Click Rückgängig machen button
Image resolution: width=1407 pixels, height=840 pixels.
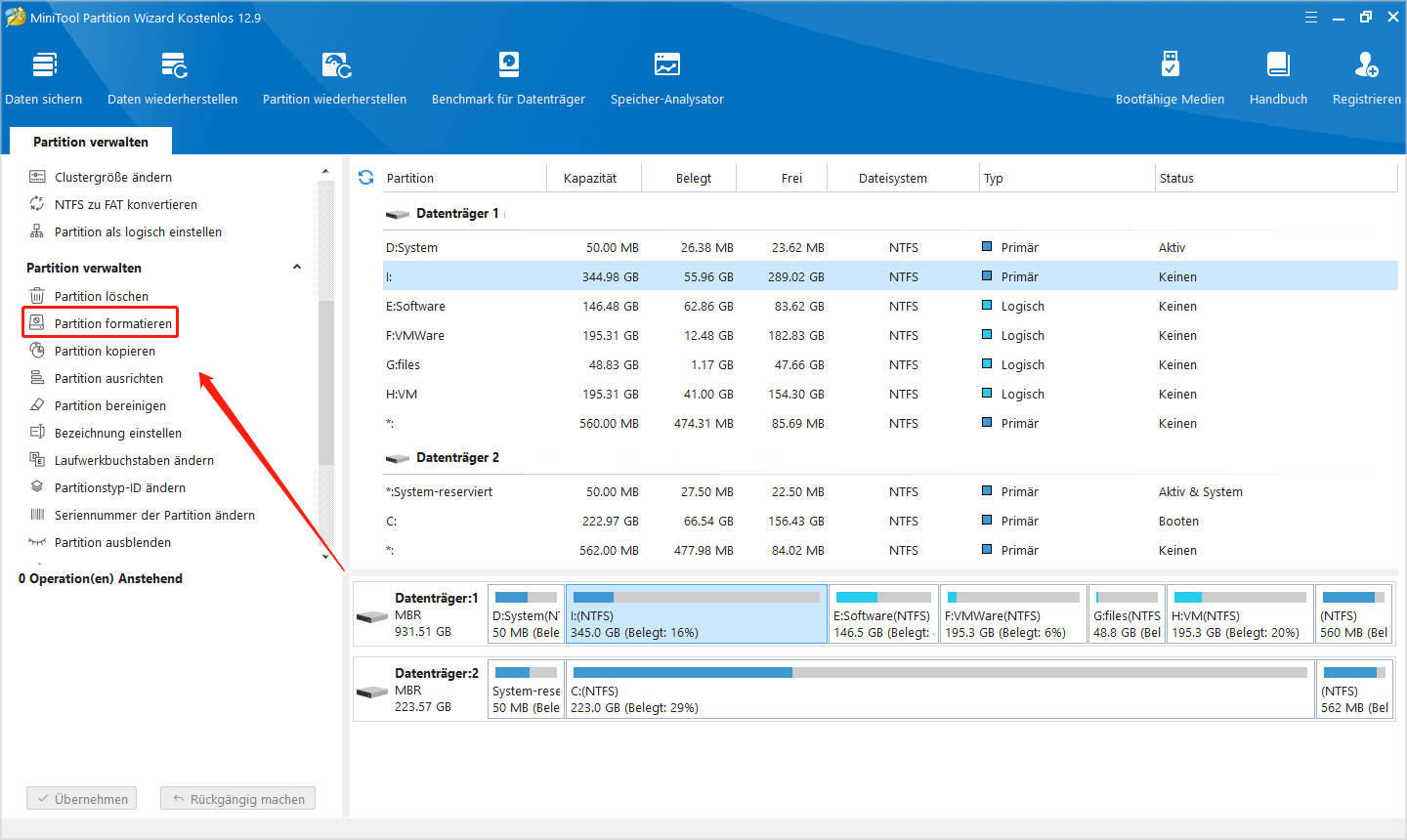point(238,798)
